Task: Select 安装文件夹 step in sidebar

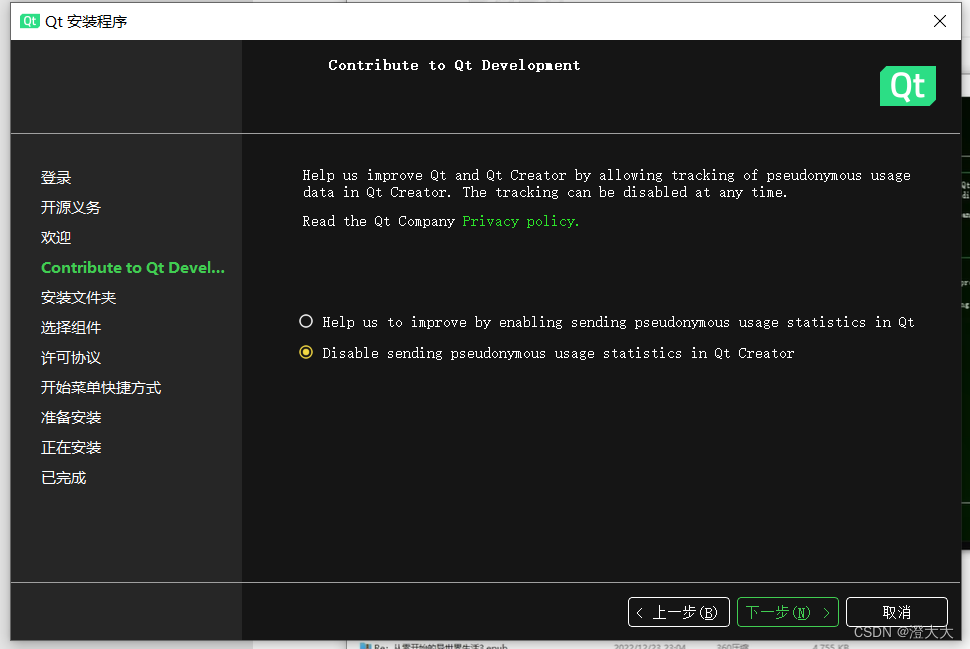Action: click(x=79, y=298)
